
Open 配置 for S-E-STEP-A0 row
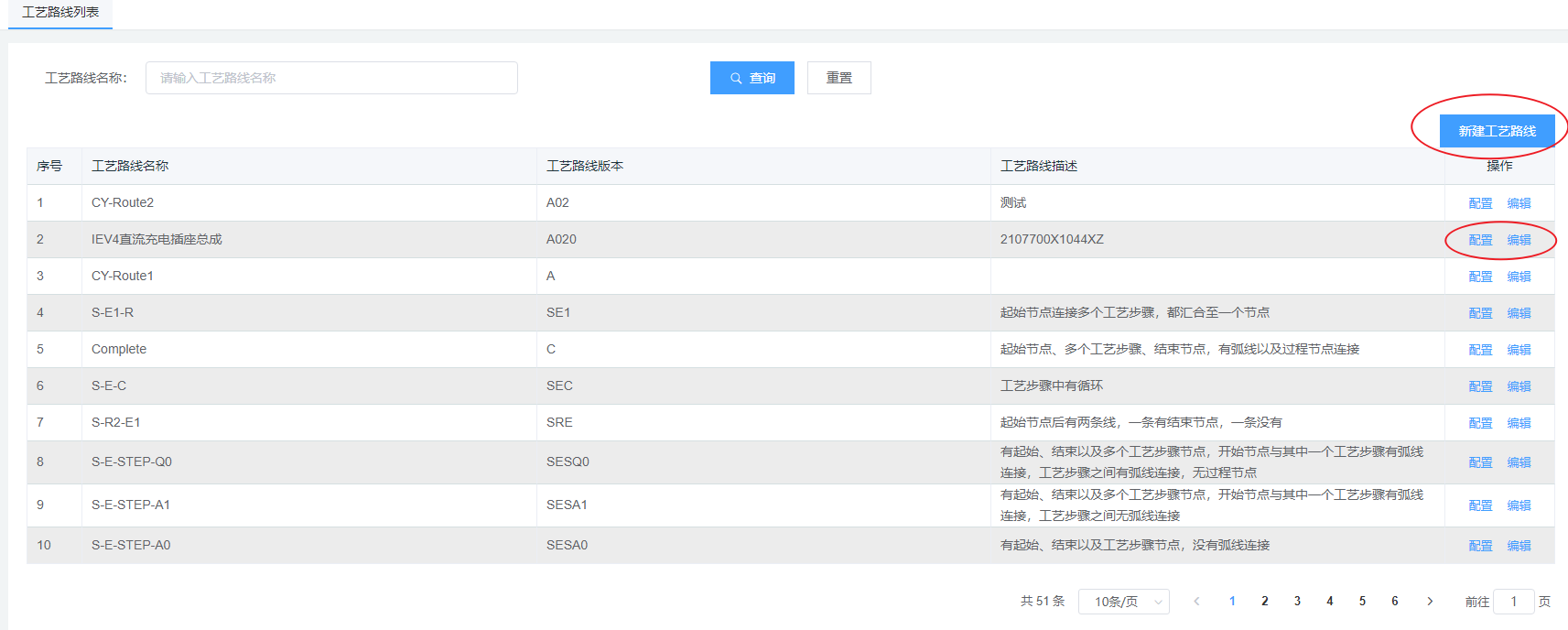pos(1480,546)
